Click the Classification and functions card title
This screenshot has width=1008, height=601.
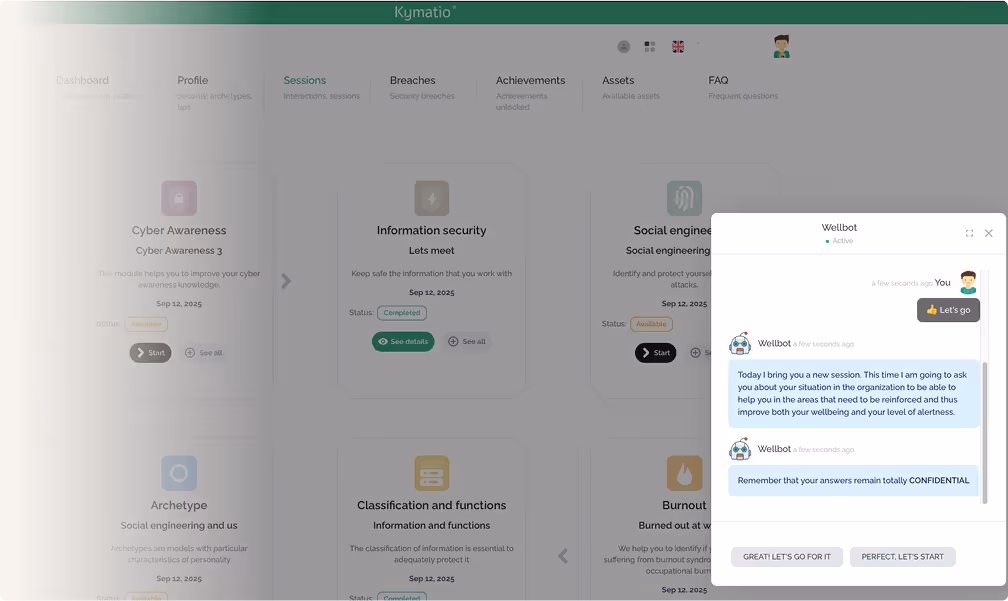(x=431, y=505)
